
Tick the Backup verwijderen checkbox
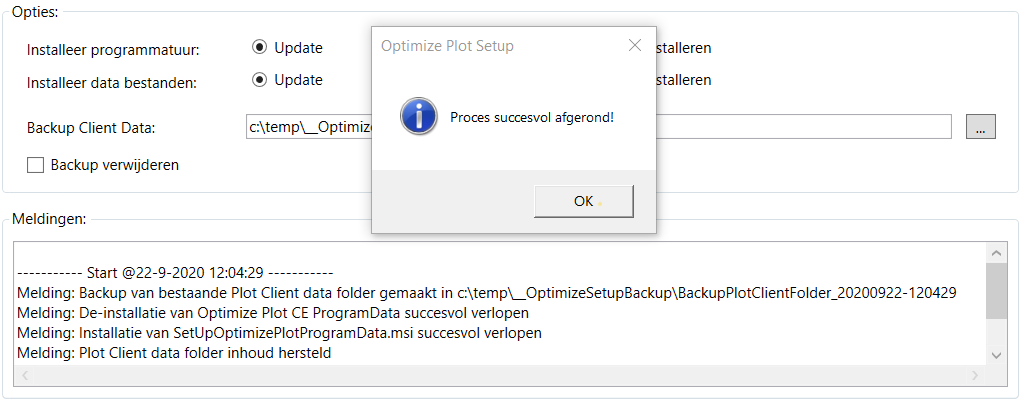(35, 165)
